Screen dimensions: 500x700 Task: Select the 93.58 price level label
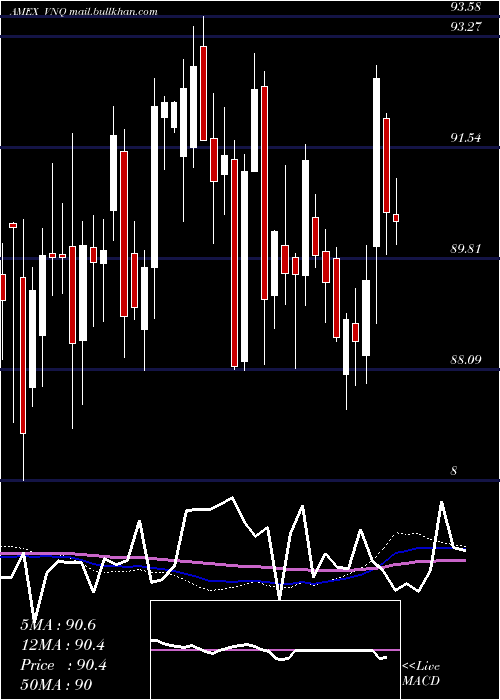466,7
